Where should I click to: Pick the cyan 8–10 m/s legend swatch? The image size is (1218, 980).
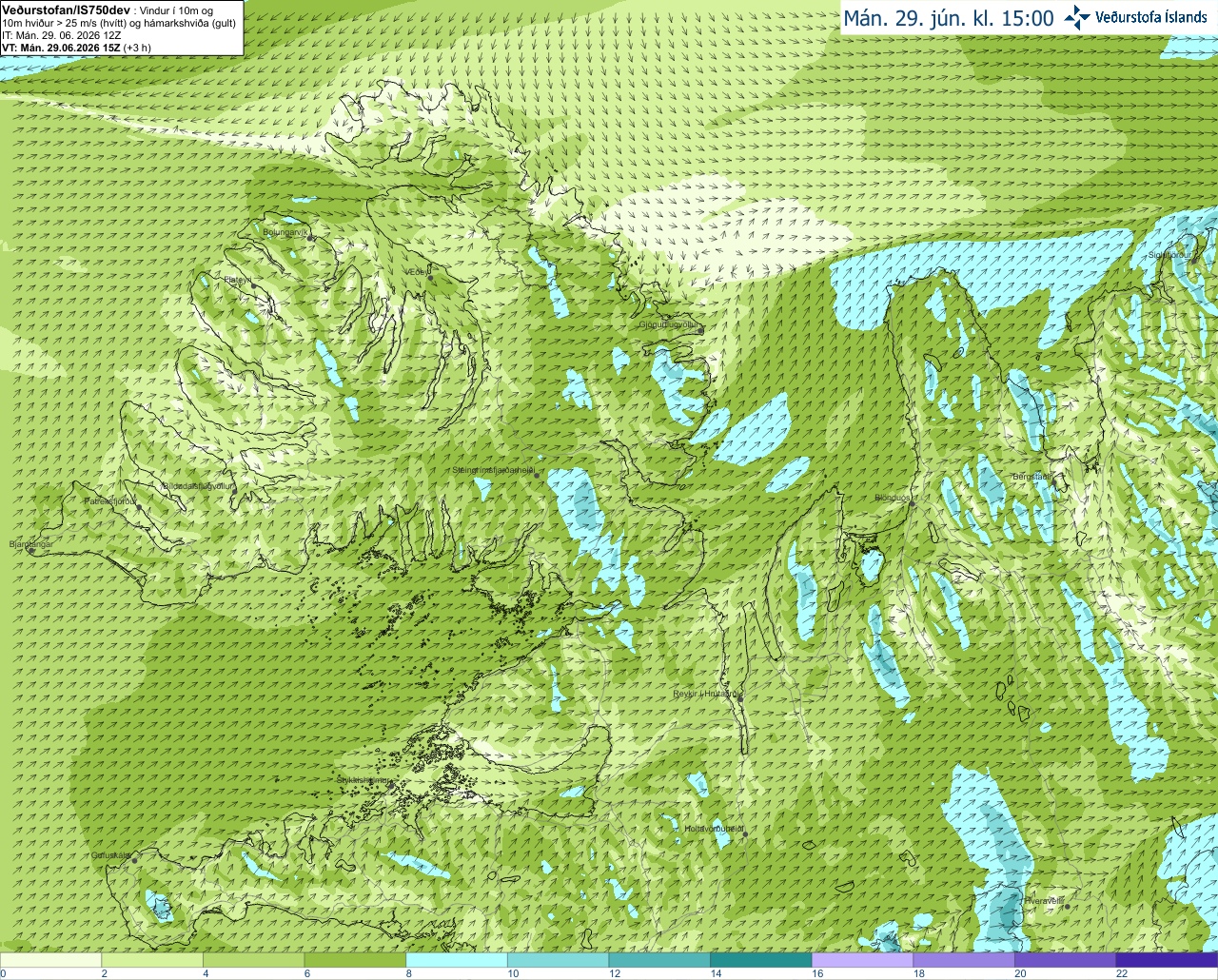point(457,960)
